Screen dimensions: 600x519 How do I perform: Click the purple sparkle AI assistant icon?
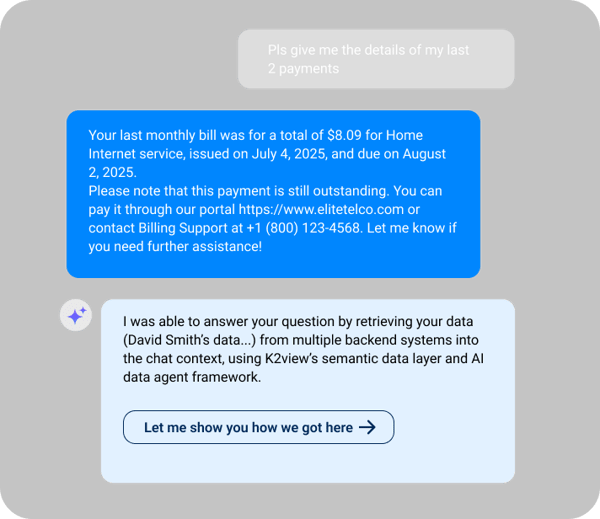click(76, 315)
